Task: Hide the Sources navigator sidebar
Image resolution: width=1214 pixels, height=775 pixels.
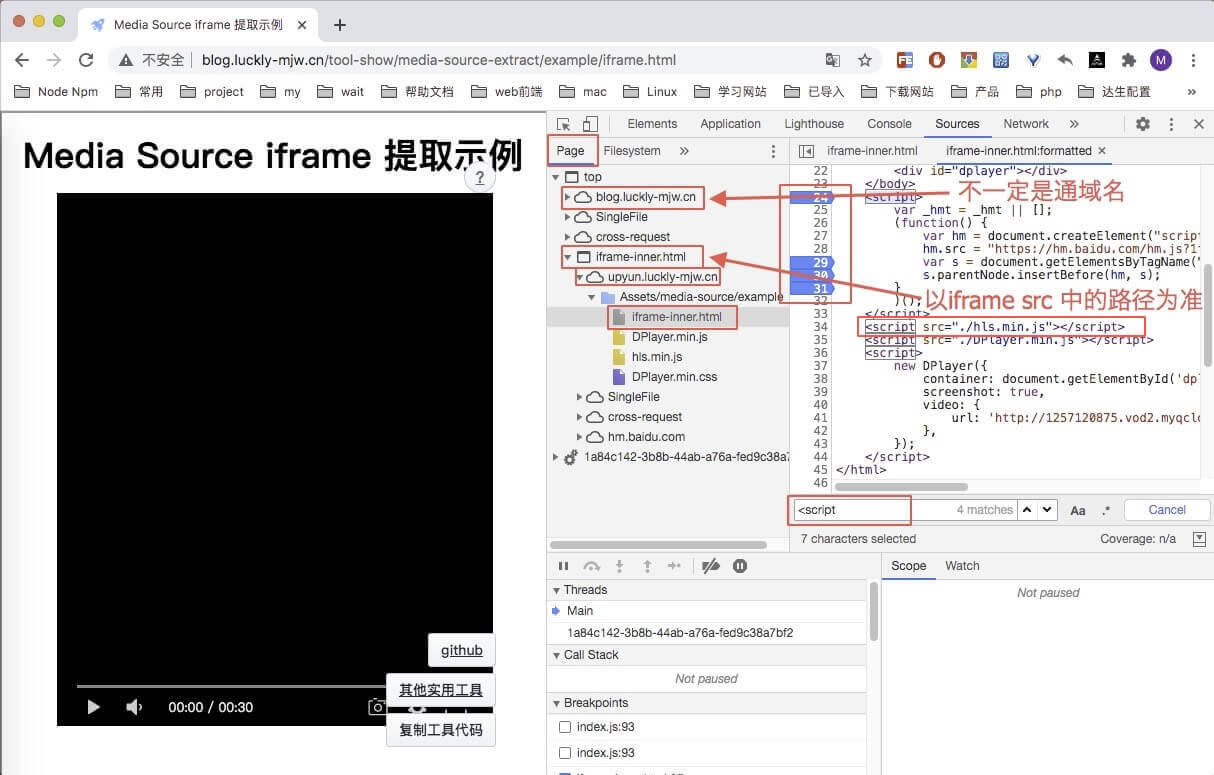Action: [x=806, y=151]
